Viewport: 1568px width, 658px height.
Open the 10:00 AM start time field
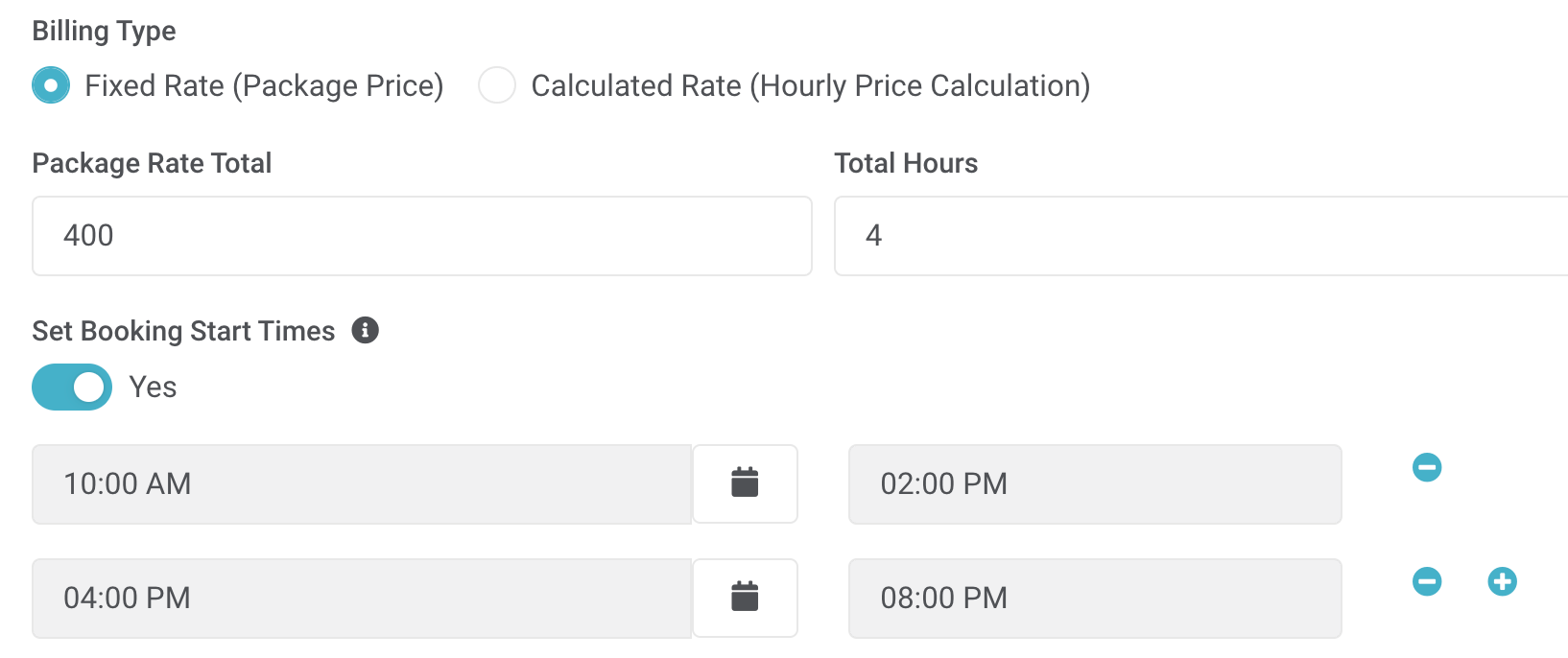362,484
